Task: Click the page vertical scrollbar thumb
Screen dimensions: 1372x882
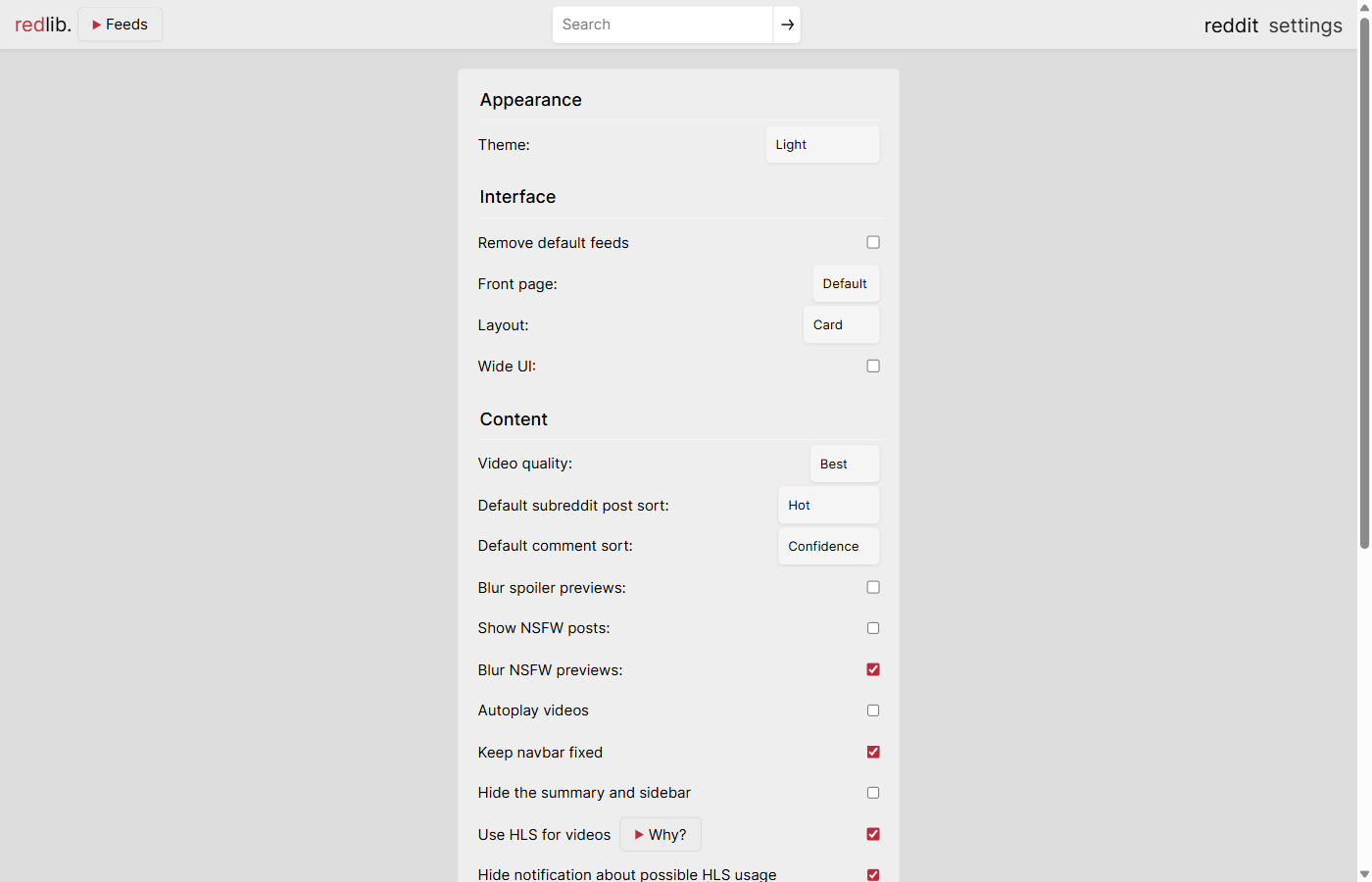Action: tap(1364, 282)
